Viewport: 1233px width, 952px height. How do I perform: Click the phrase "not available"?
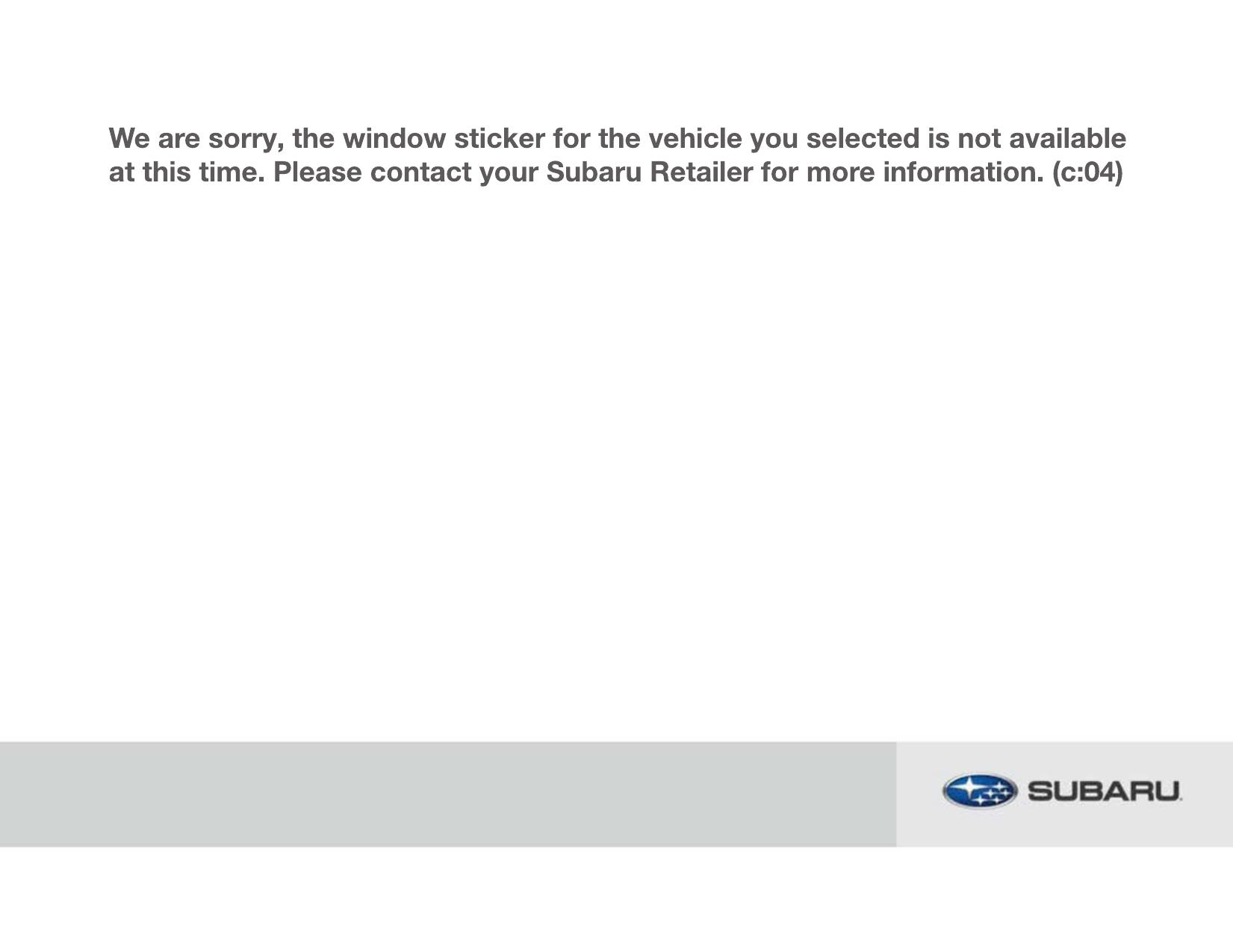pyautogui.click(x=1041, y=139)
